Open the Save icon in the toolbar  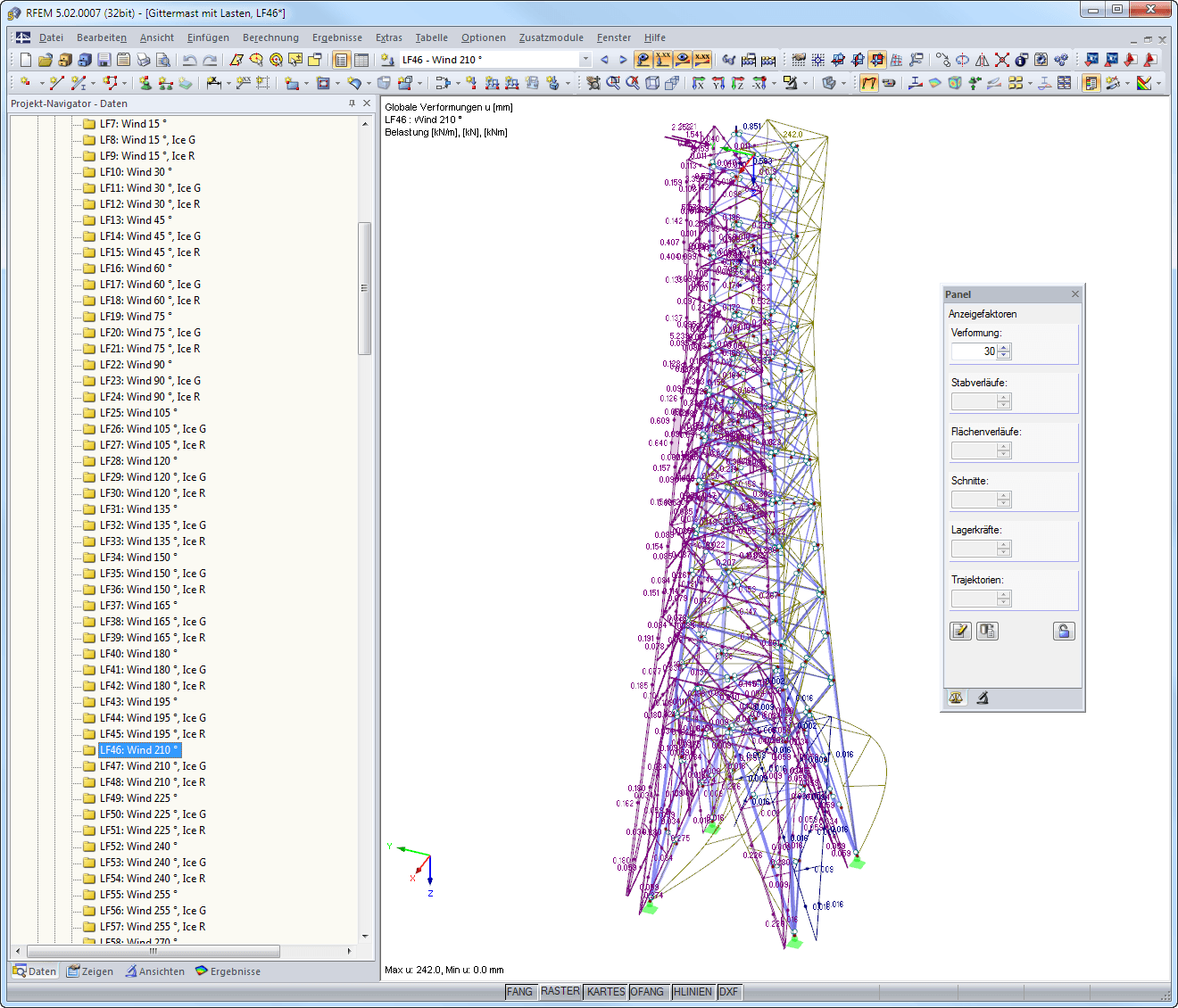pyautogui.click(x=103, y=60)
